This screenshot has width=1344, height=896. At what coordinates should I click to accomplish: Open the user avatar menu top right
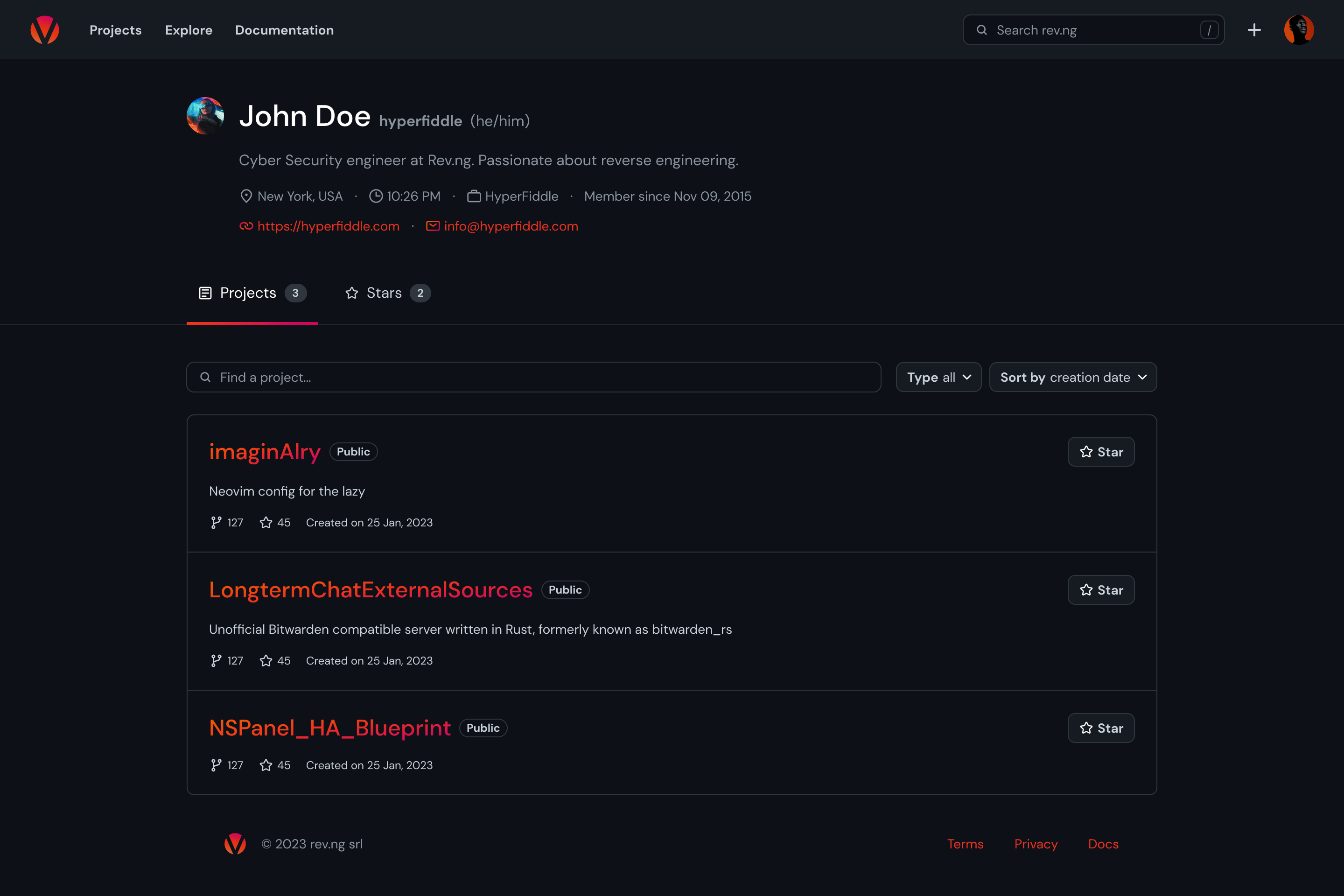(1298, 30)
